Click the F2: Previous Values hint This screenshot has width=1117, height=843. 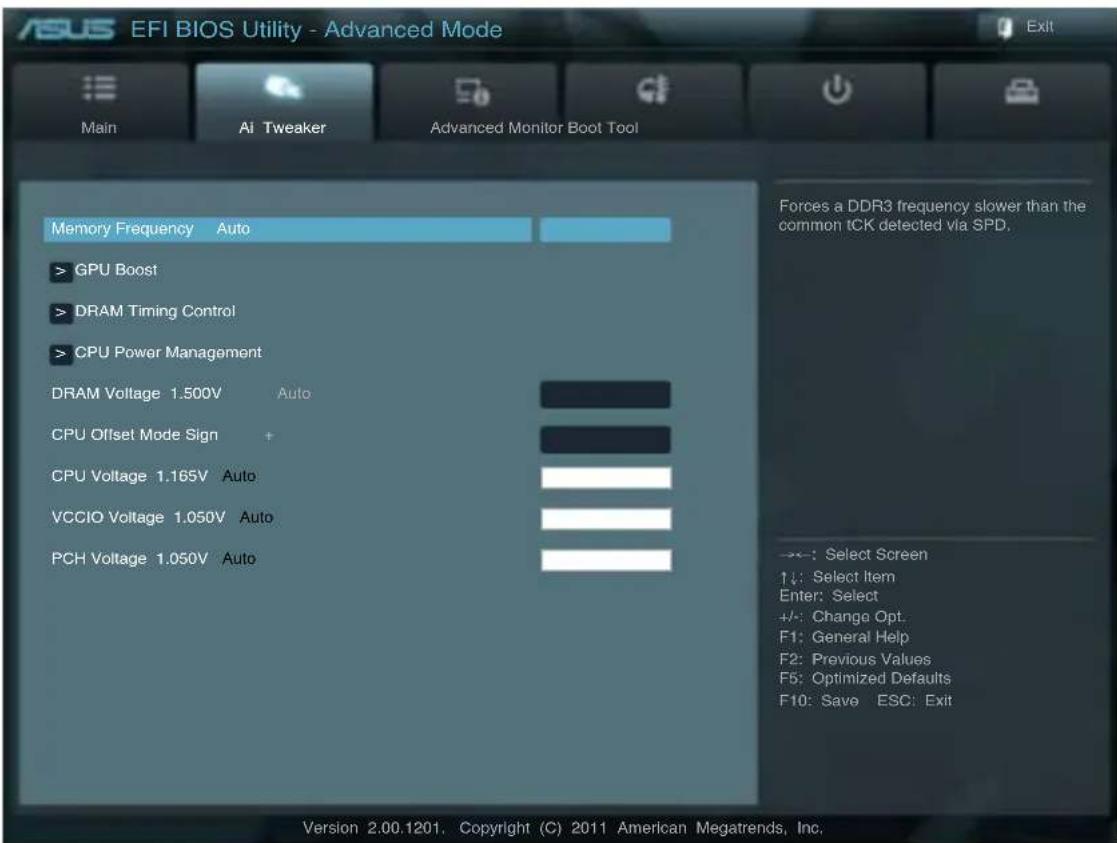[855, 659]
